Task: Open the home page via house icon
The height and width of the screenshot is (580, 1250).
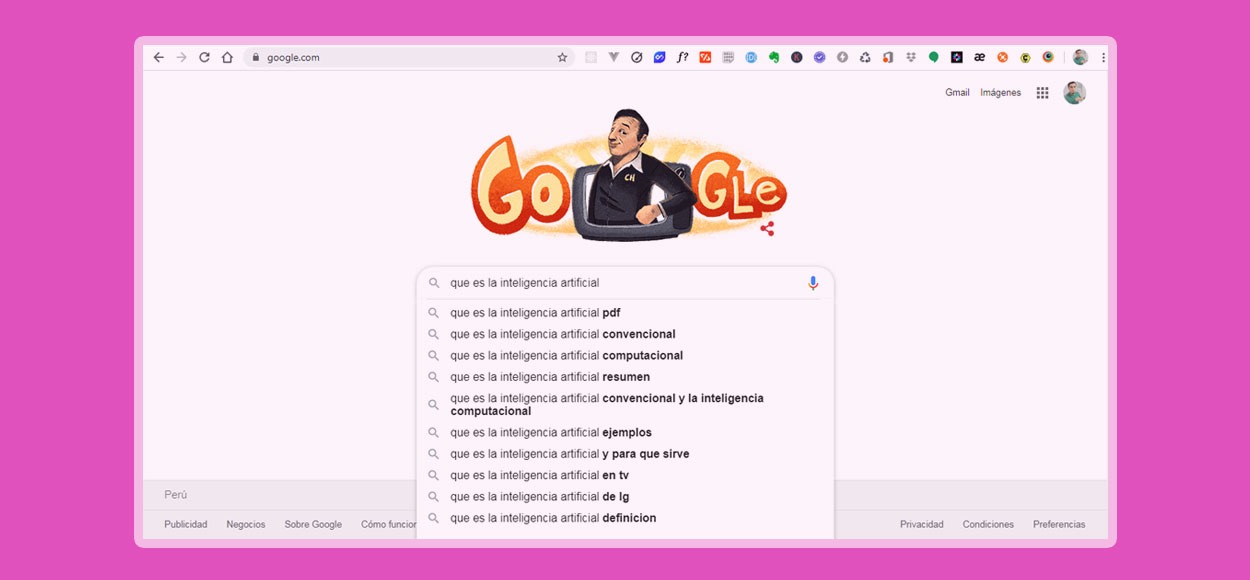Action: [x=227, y=57]
